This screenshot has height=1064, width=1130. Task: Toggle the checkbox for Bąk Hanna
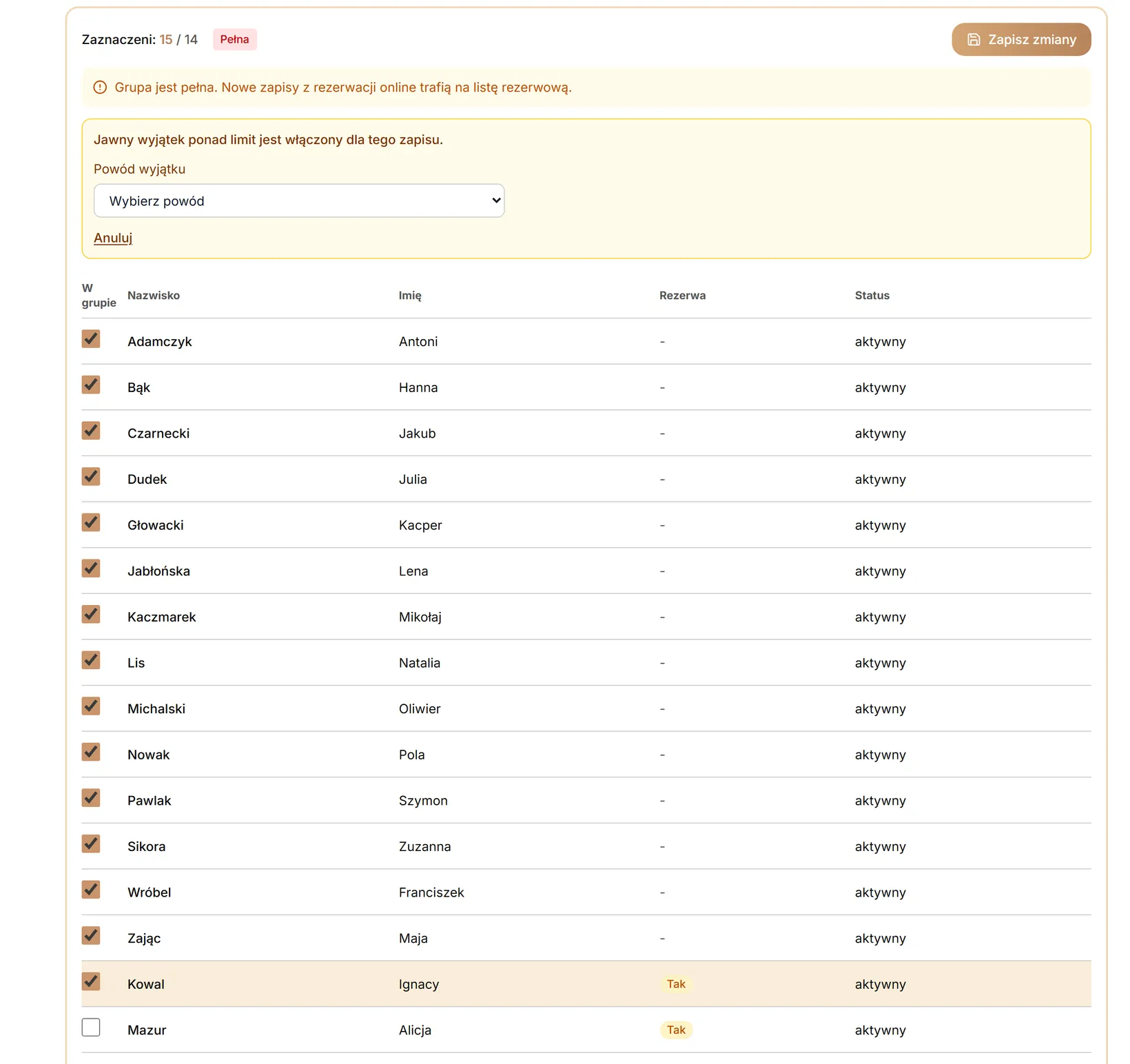(91, 385)
